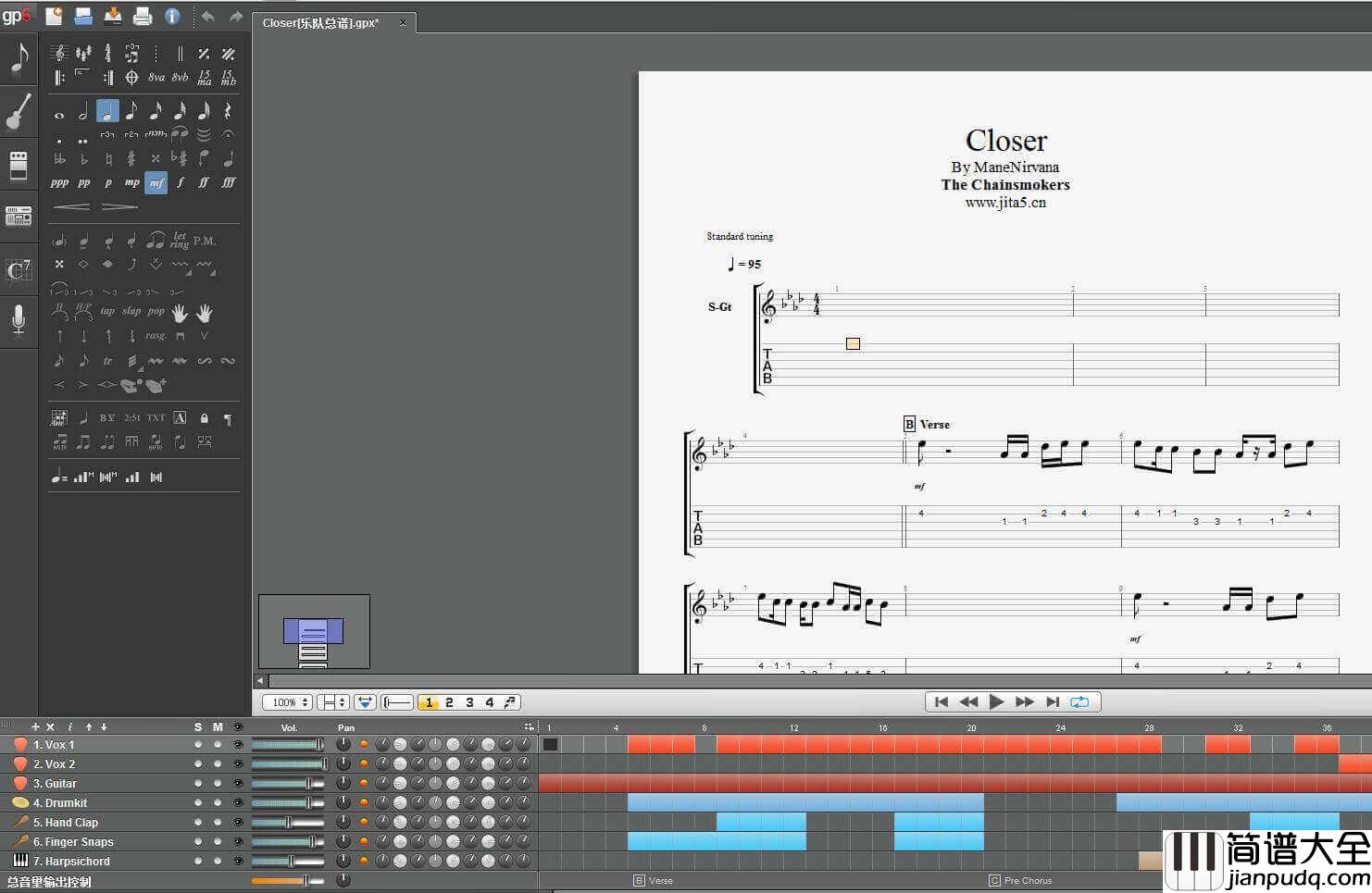Open the microphone lyrics panel
The width and height of the screenshot is (1372, 893).
(x=19, y=320)
